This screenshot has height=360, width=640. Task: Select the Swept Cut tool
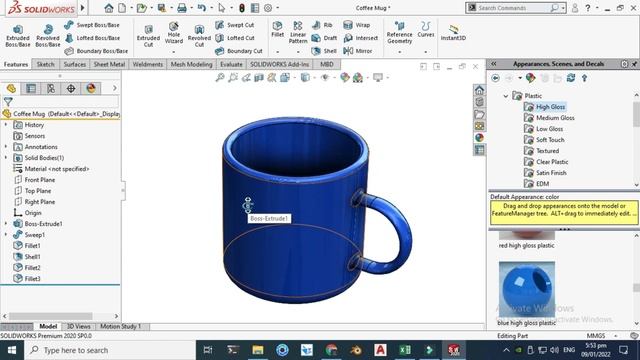click(235, 25)
